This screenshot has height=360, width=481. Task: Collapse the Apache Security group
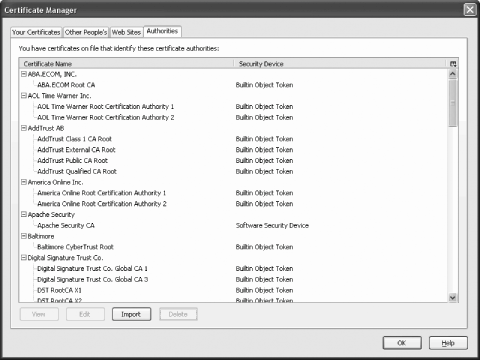tap(24, 214)
